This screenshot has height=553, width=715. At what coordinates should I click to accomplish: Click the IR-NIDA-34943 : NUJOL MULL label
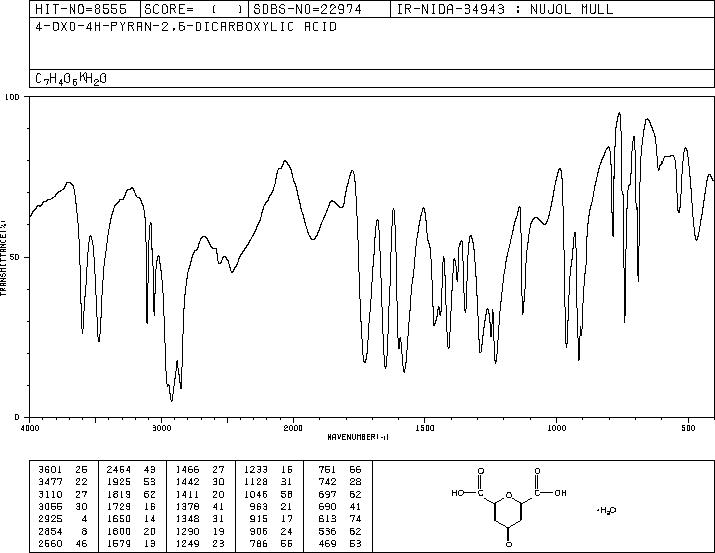(505, 9)
